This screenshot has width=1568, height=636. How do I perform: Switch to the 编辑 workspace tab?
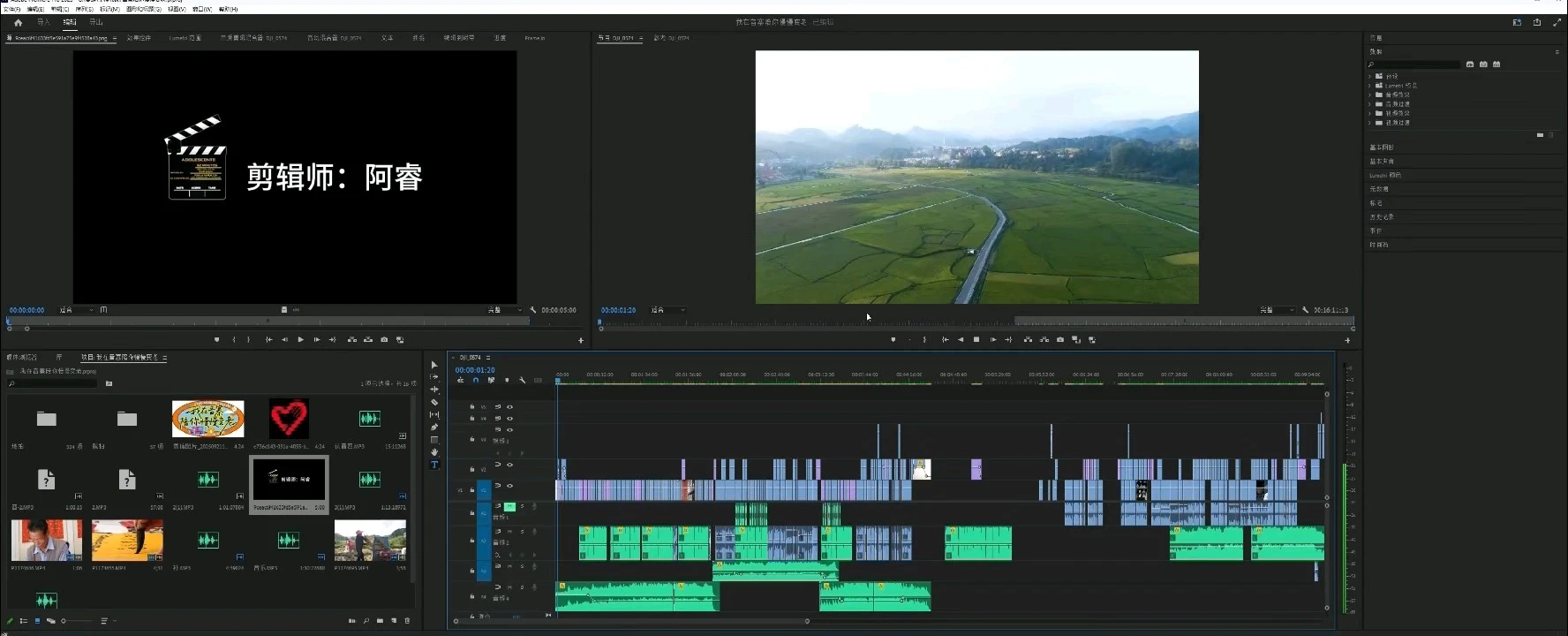coord(69,22)
